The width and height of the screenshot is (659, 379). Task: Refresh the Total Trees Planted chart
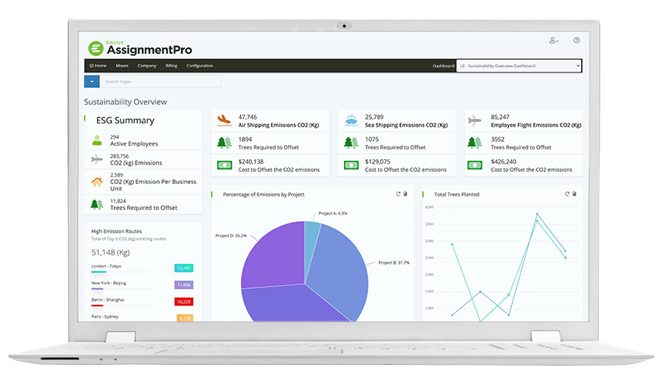(567, 194)
